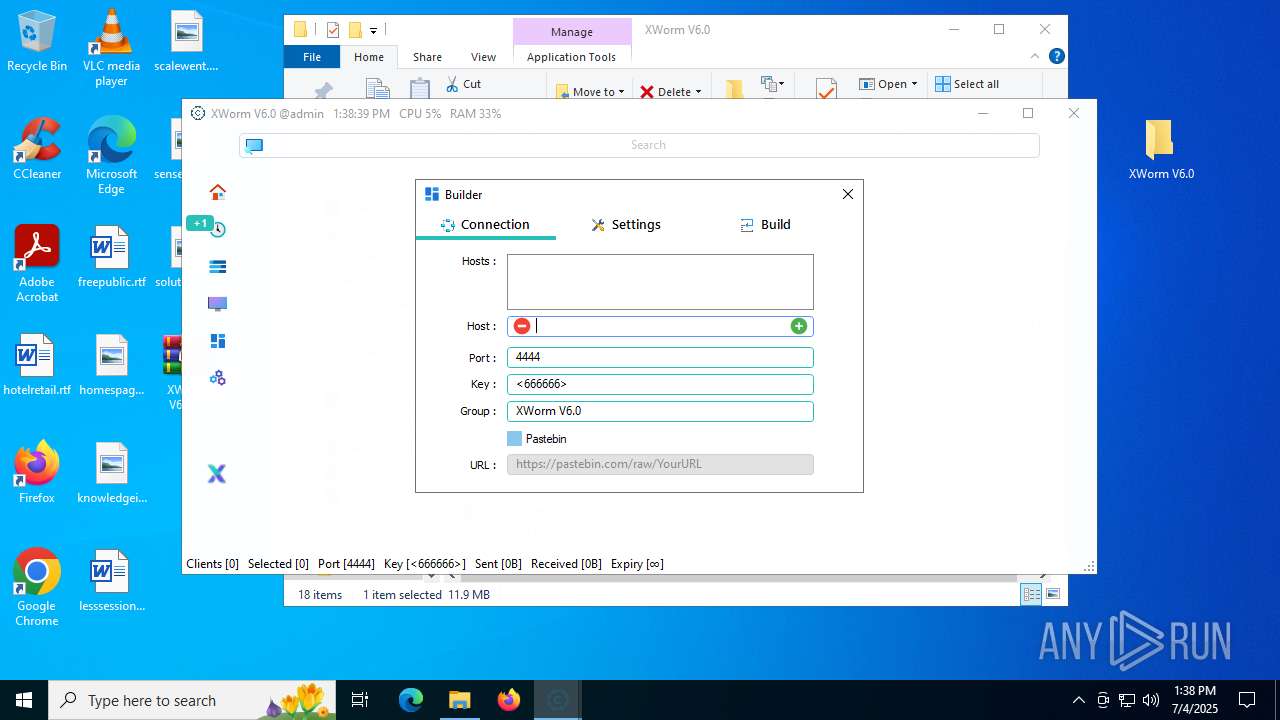Click taskbar search box
The width and height of the screenshot is (1280, 720).
(x=193, y=700)
